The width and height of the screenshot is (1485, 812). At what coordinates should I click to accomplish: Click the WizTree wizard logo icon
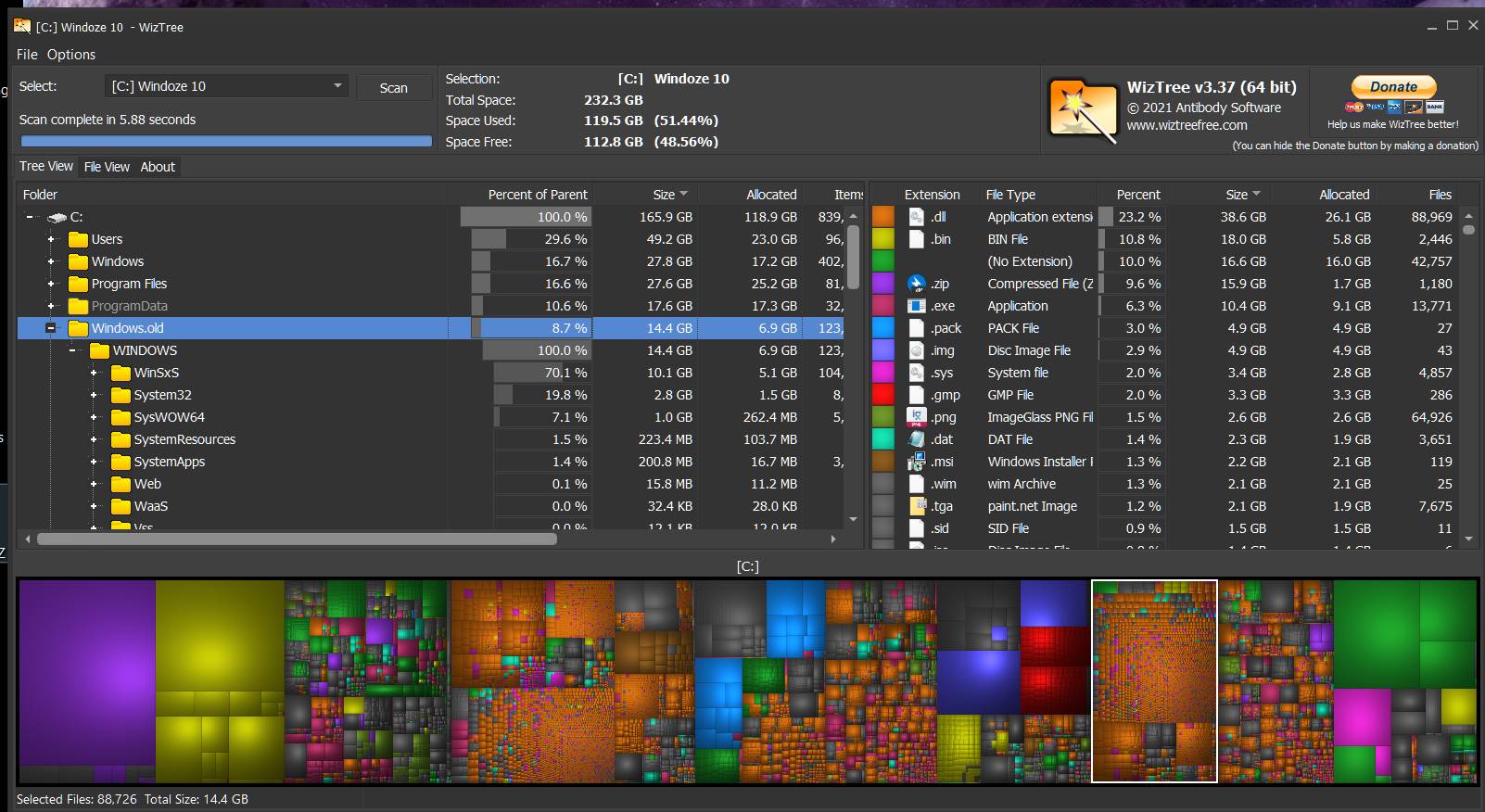pos(1082,110)
